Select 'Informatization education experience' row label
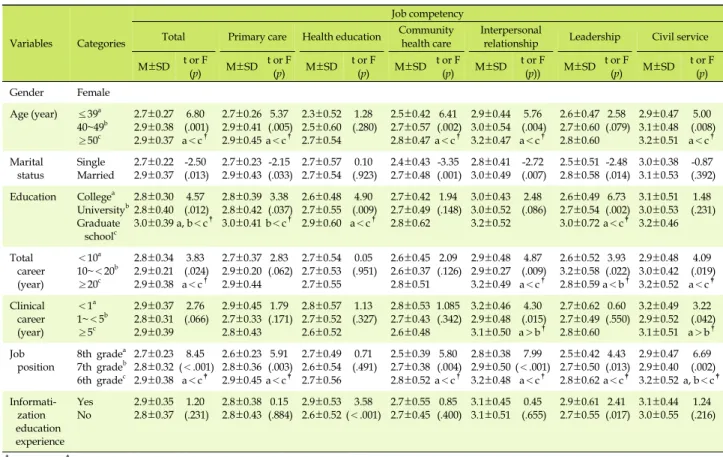723x457 pixels. [x=35, y=421]
